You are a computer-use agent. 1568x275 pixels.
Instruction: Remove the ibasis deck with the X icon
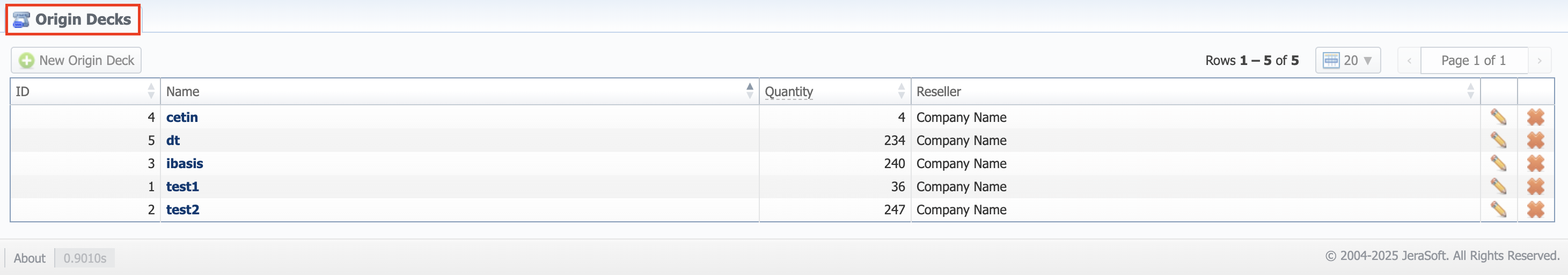[x=1535, y=163]
